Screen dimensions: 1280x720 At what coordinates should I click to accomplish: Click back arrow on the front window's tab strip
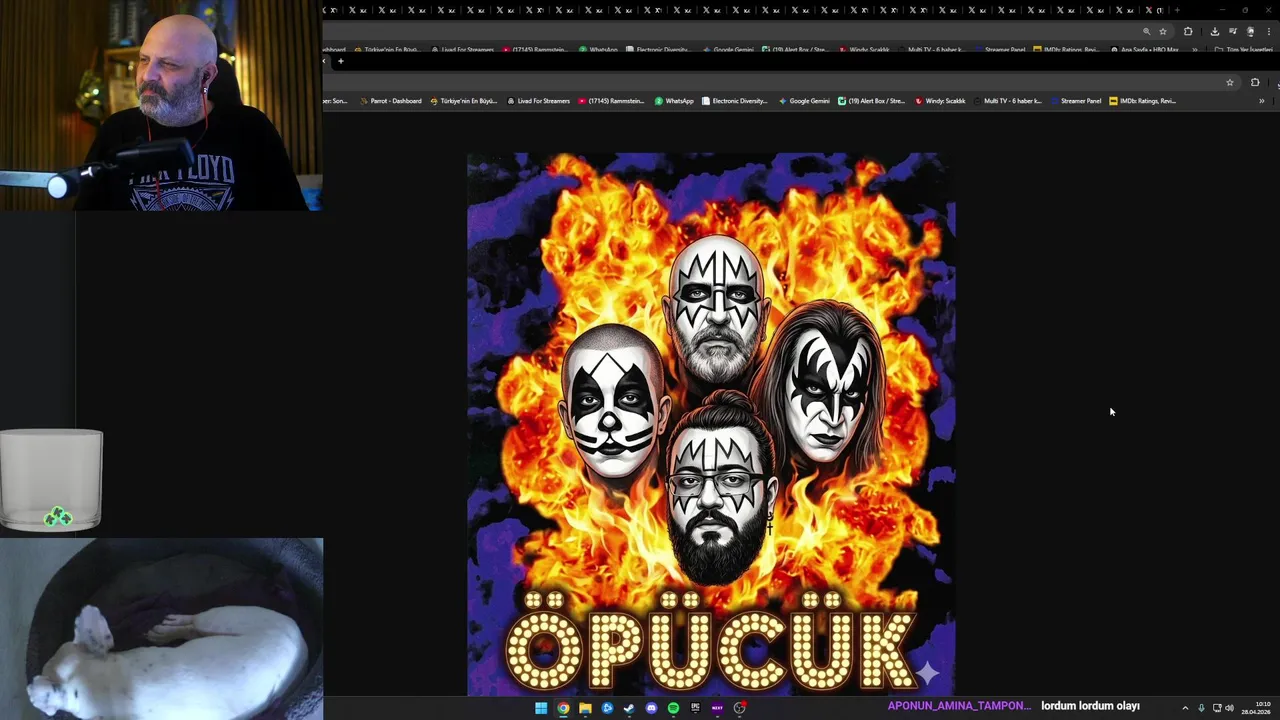pyautogui.click(x=324, y=61)
